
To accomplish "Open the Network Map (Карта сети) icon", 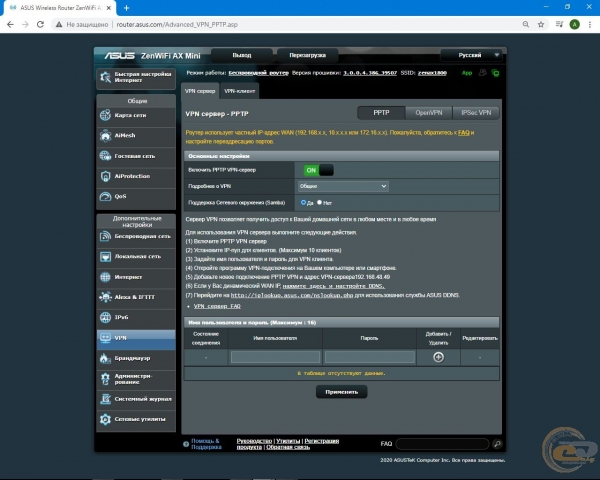I will (105, 115).
